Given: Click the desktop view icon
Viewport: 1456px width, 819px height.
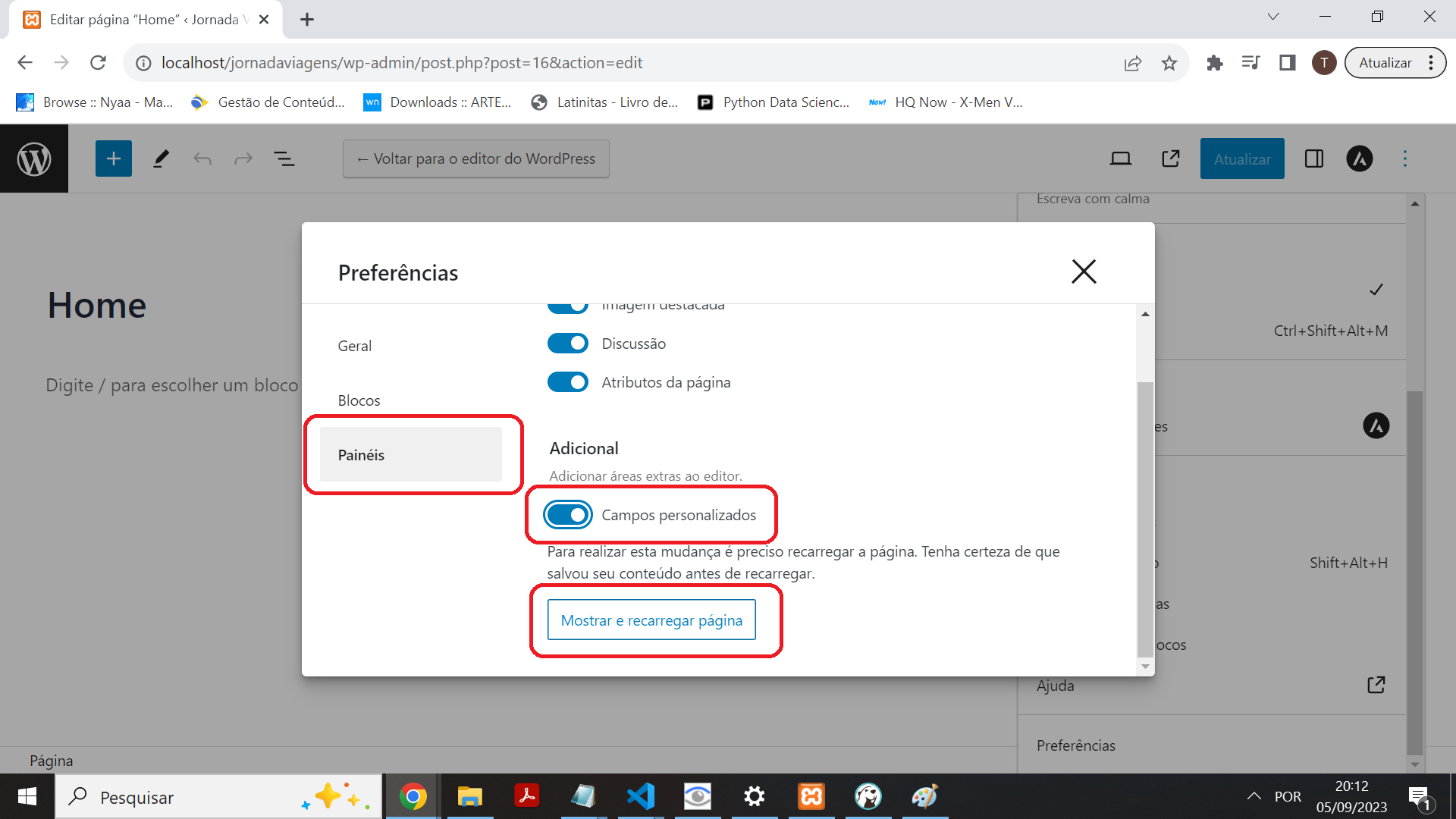Looking at the screenshot, I should 1120,158.
